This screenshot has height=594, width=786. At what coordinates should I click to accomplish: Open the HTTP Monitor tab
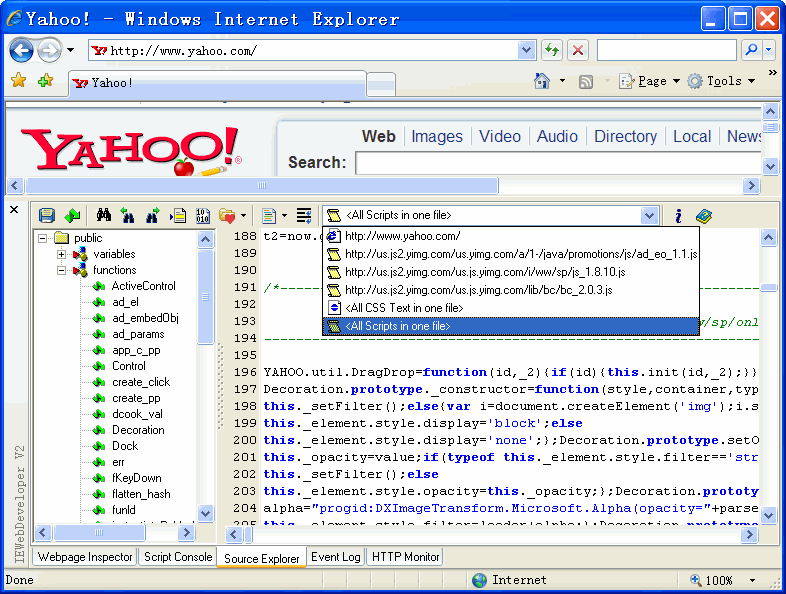405,557
